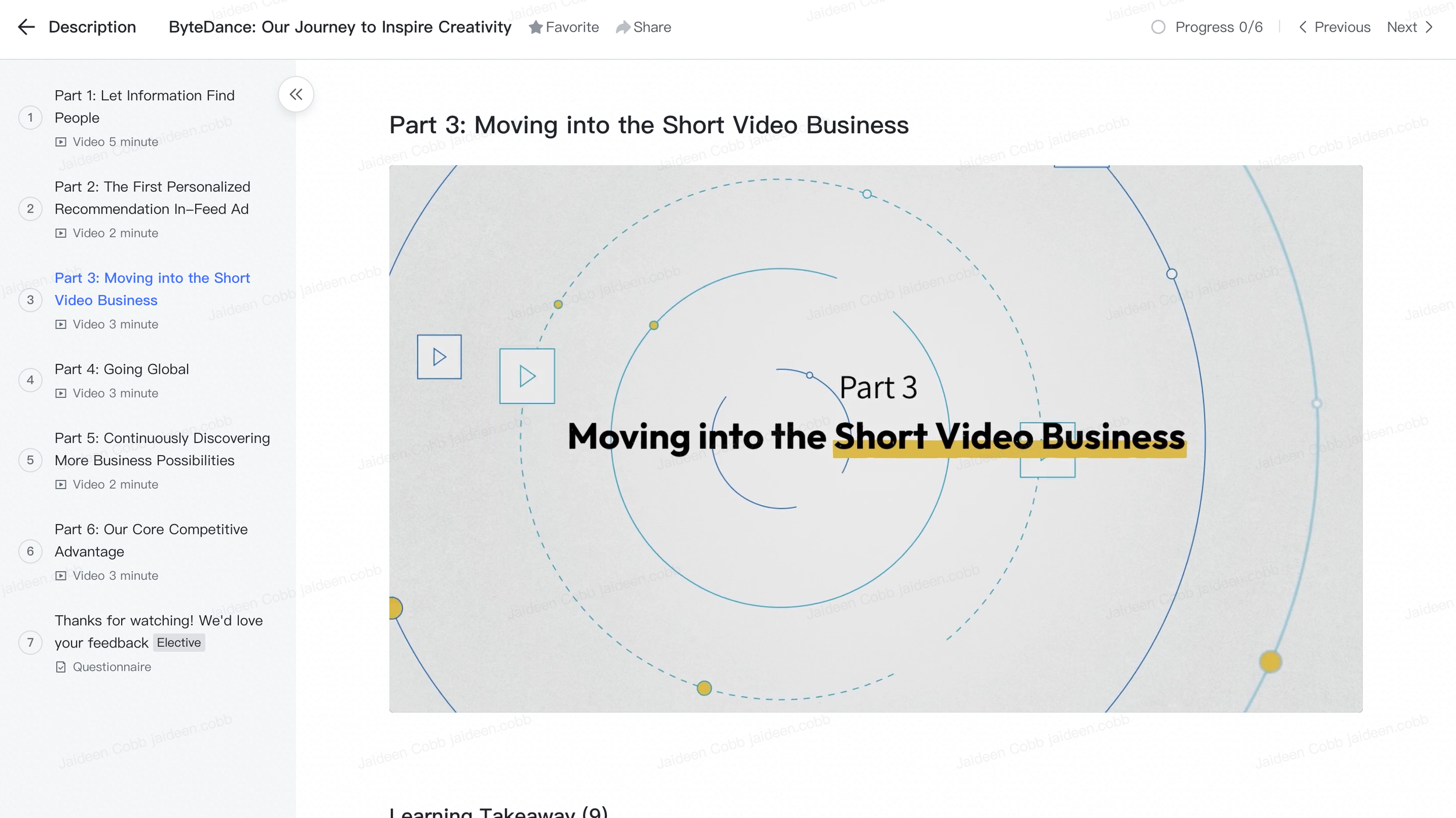Click the questionnaire checklist icon

click(61, 667)
